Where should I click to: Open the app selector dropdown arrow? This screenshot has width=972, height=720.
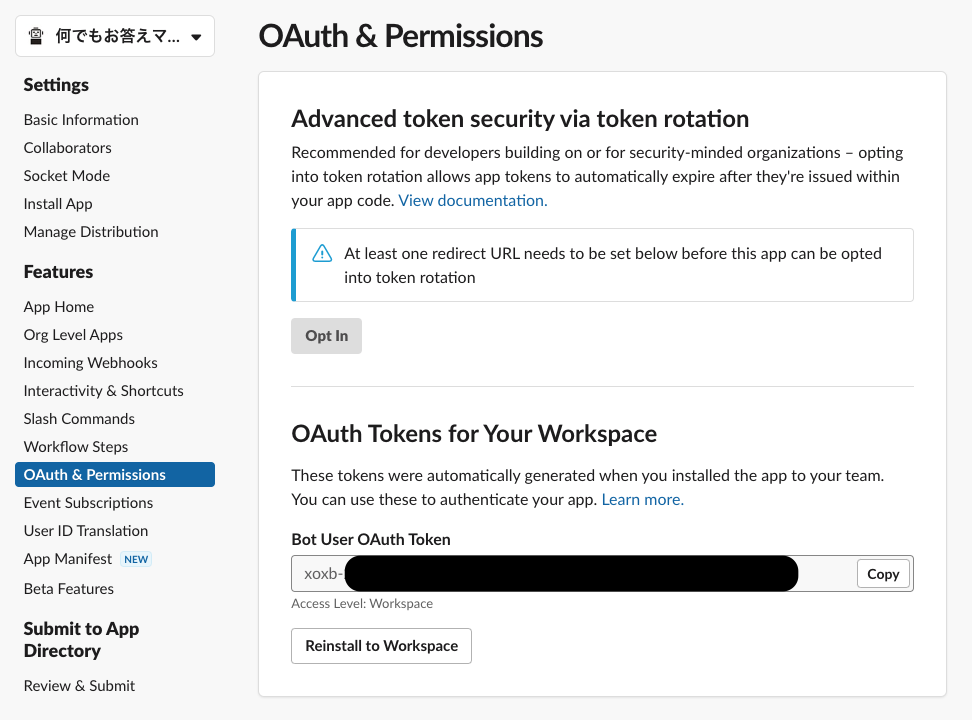click(x=196, y=38)
